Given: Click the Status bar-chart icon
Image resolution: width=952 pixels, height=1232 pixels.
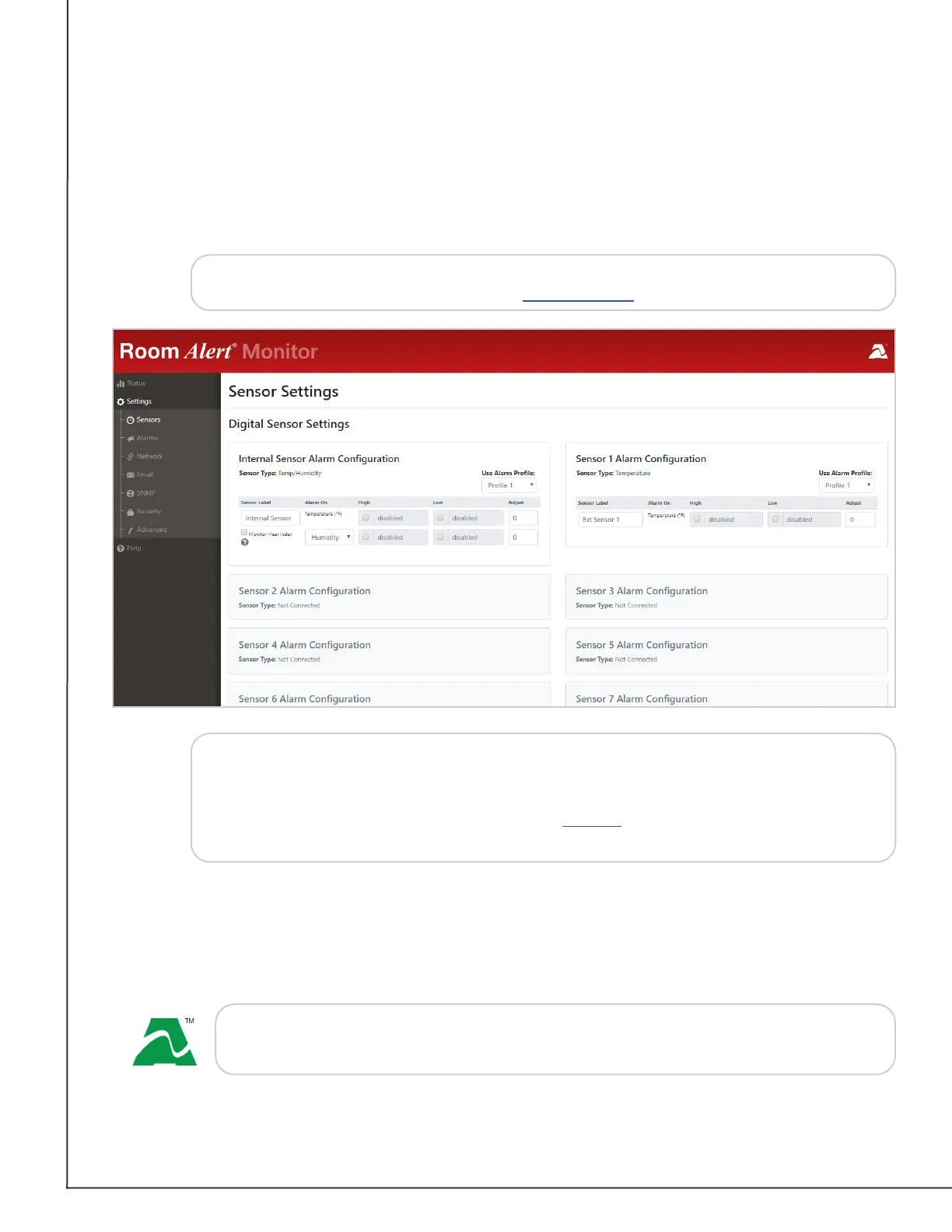Looking at the screenshot, I should pos(121,383).
